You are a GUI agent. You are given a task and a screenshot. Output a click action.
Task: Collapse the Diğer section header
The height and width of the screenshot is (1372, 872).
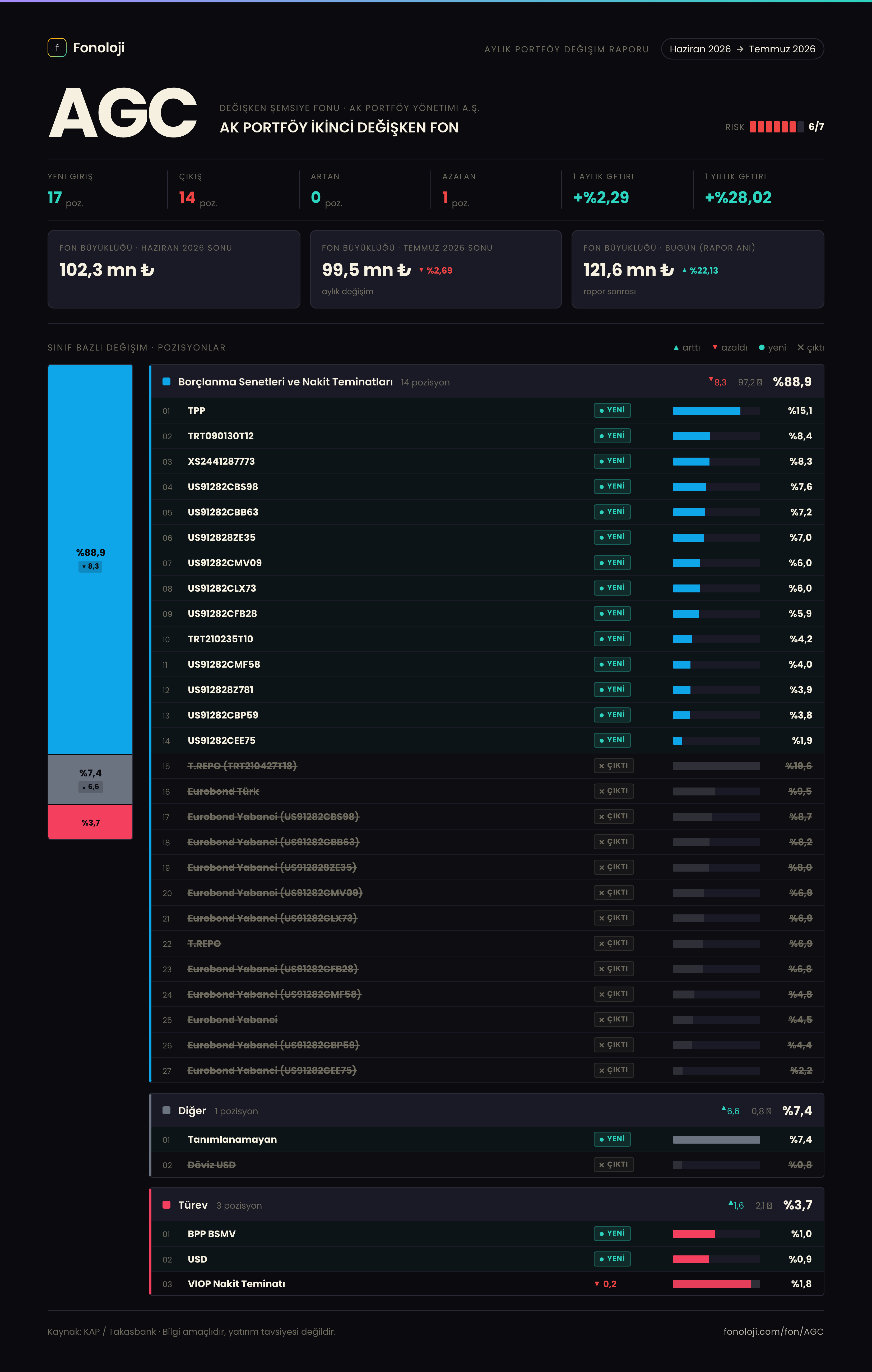coord(487,1111)
